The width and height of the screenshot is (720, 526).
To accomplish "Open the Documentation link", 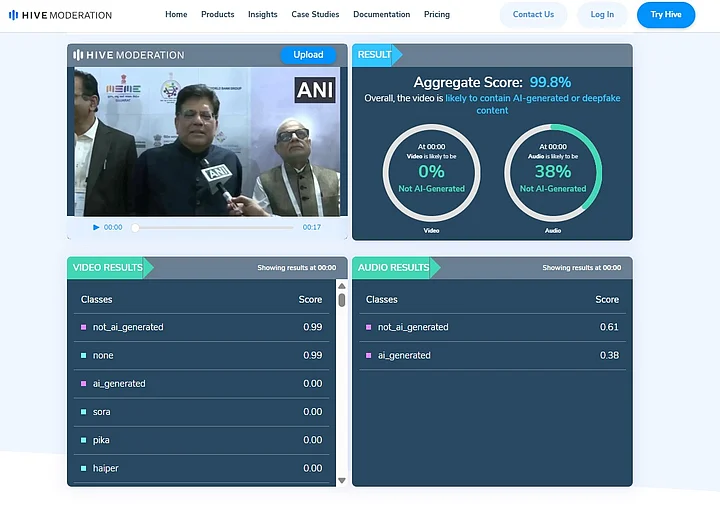I will point(381,15).
